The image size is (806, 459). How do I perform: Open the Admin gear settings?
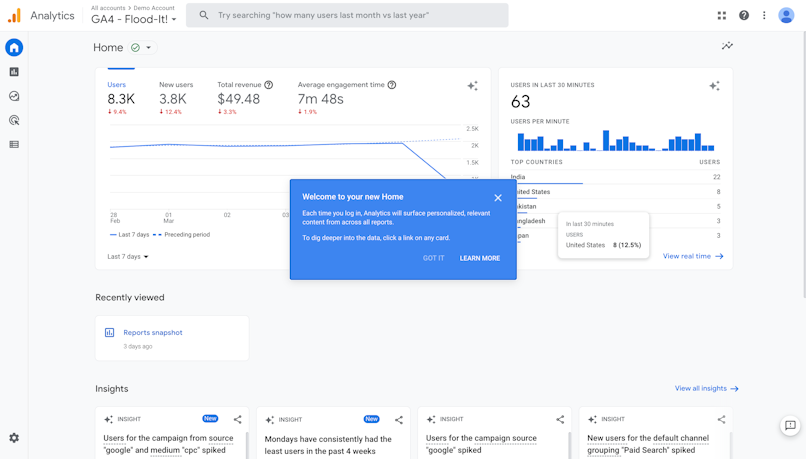[14, 438]
